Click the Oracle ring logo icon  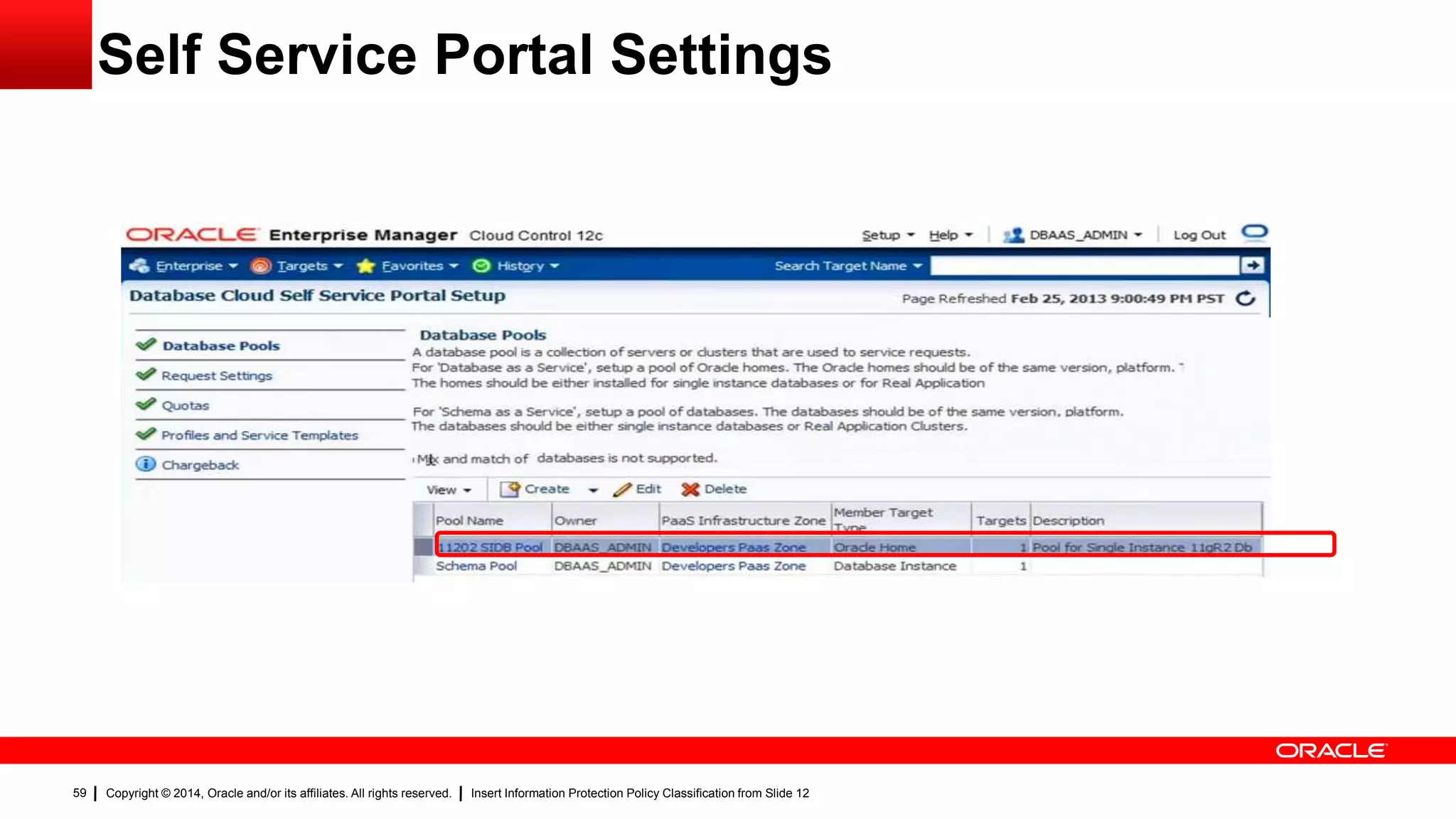point(1255,232)
